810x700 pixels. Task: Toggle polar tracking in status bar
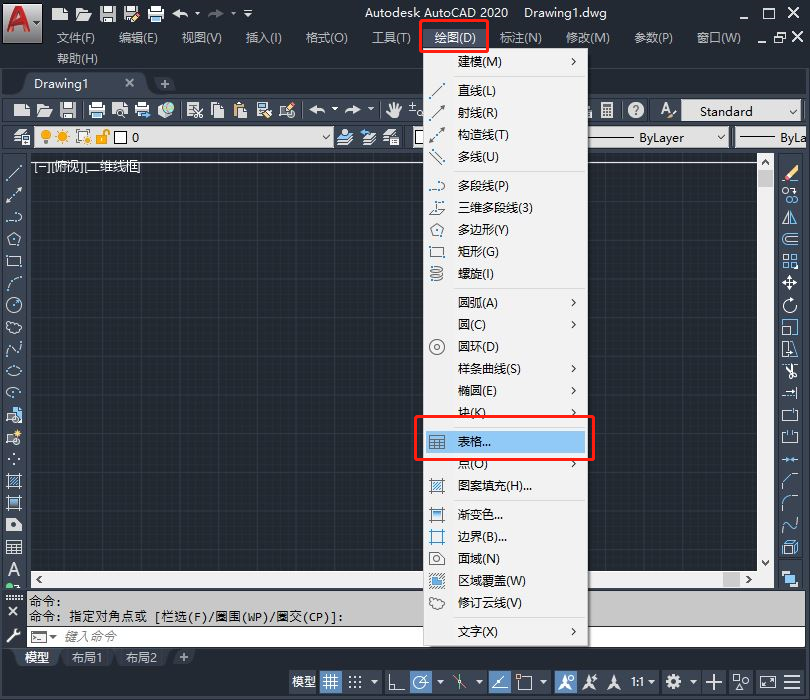421,682
